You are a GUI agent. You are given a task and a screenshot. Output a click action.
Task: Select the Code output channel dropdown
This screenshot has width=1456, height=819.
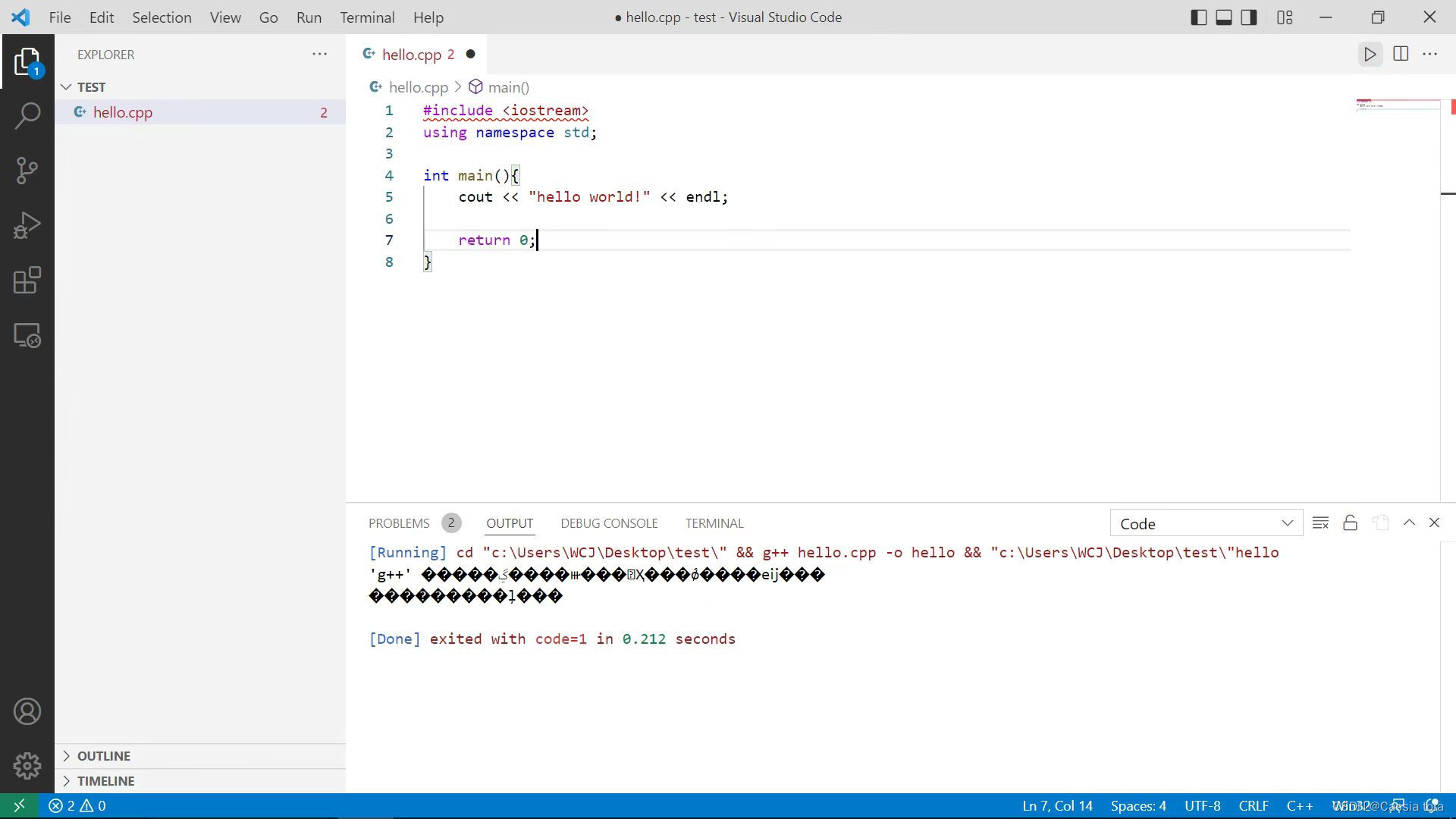(x=1206, y=523)
